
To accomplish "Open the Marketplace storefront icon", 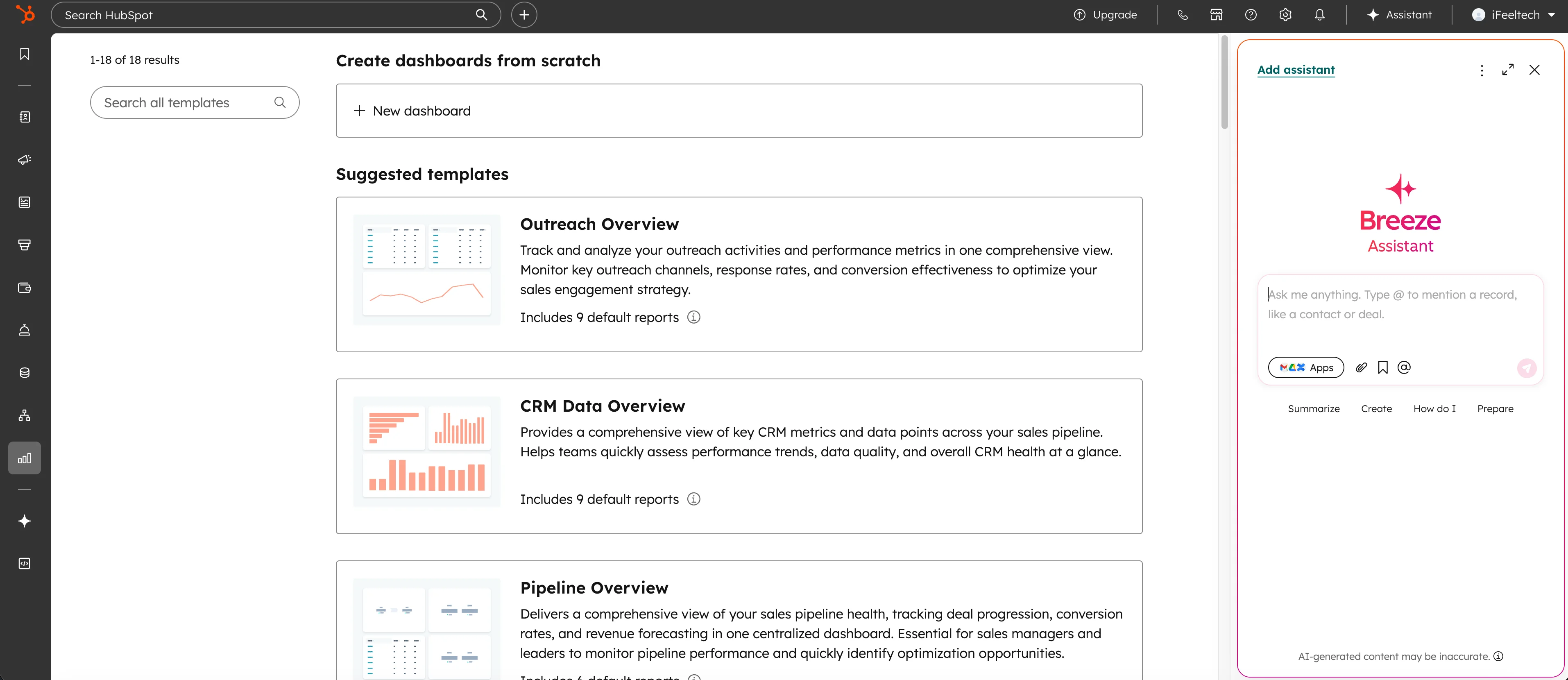I will pos(1216,15).
